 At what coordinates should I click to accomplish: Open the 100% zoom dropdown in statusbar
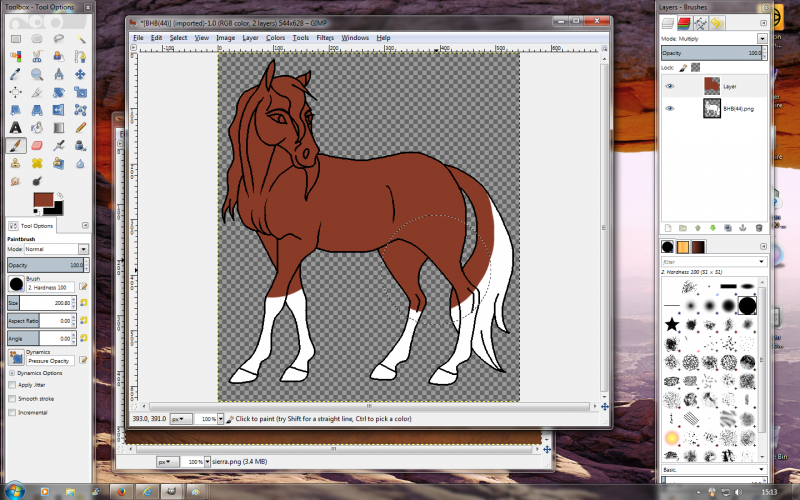tap(220, 419)
